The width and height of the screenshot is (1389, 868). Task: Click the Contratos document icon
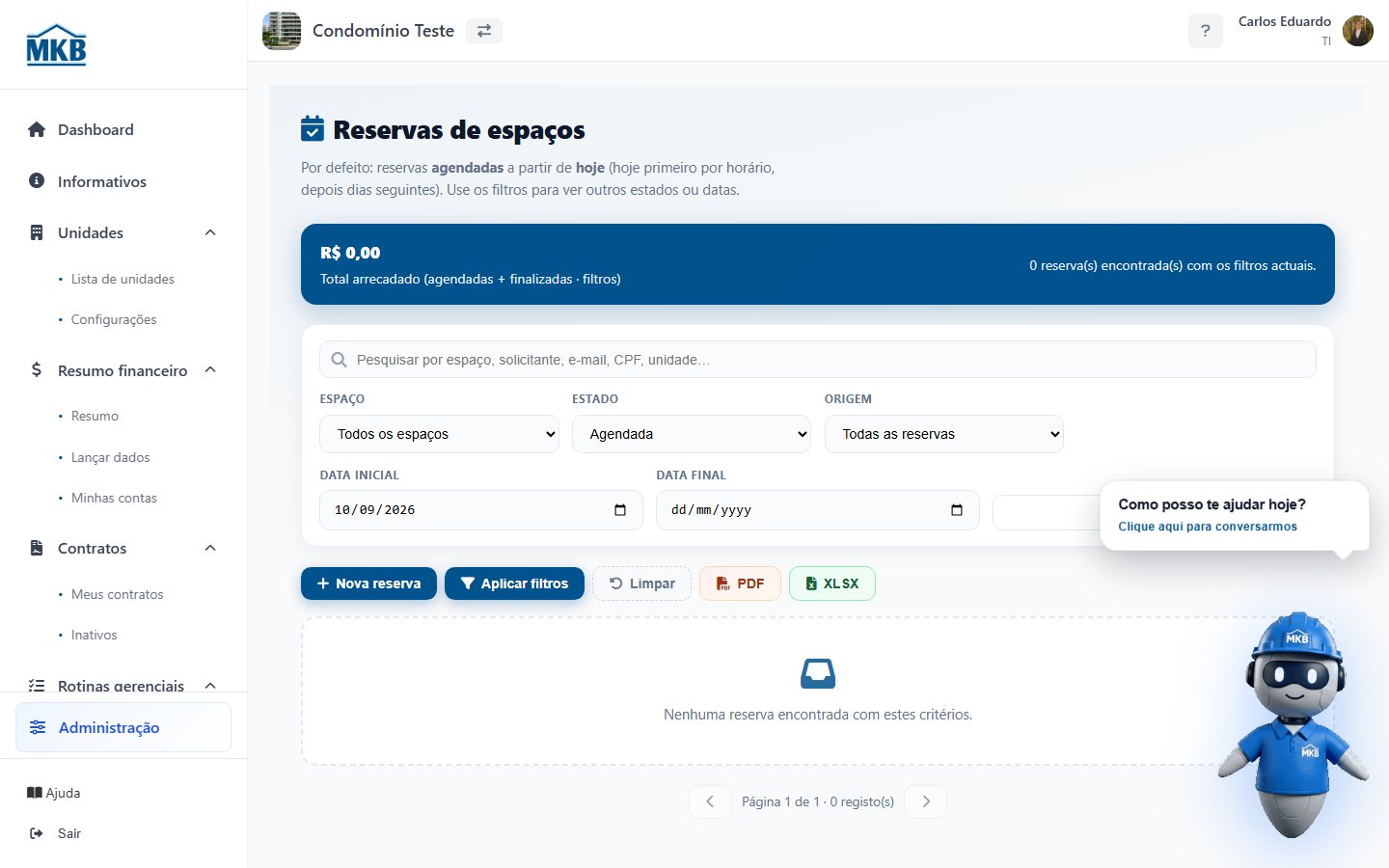click(37, 548)
